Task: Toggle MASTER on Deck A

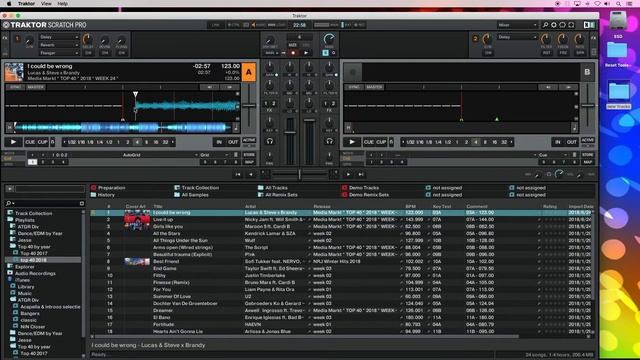Action: (36, 87)
